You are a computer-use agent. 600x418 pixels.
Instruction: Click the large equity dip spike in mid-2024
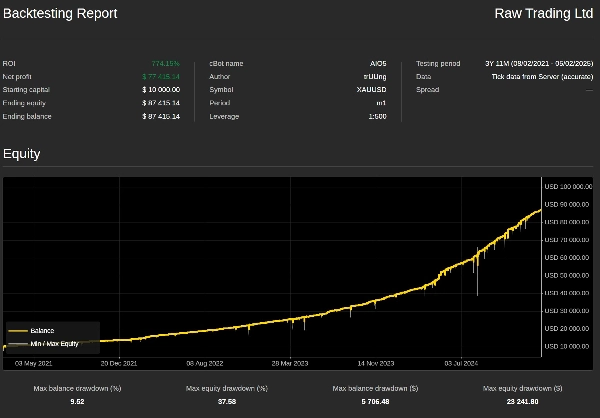pyautogui.click(x=477, y=280)
